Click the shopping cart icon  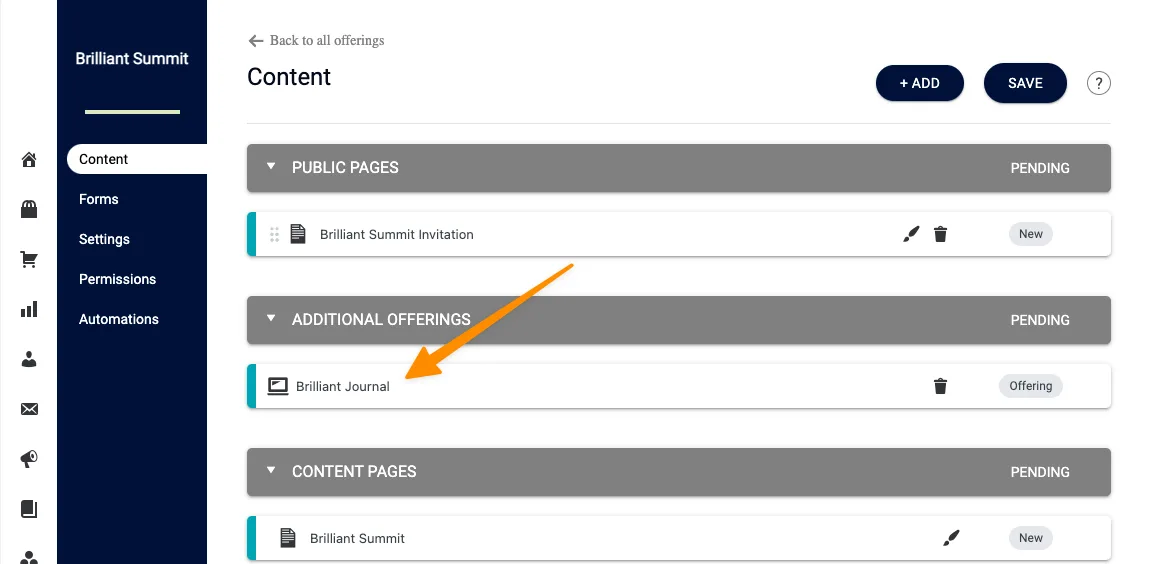coord(29,259)
